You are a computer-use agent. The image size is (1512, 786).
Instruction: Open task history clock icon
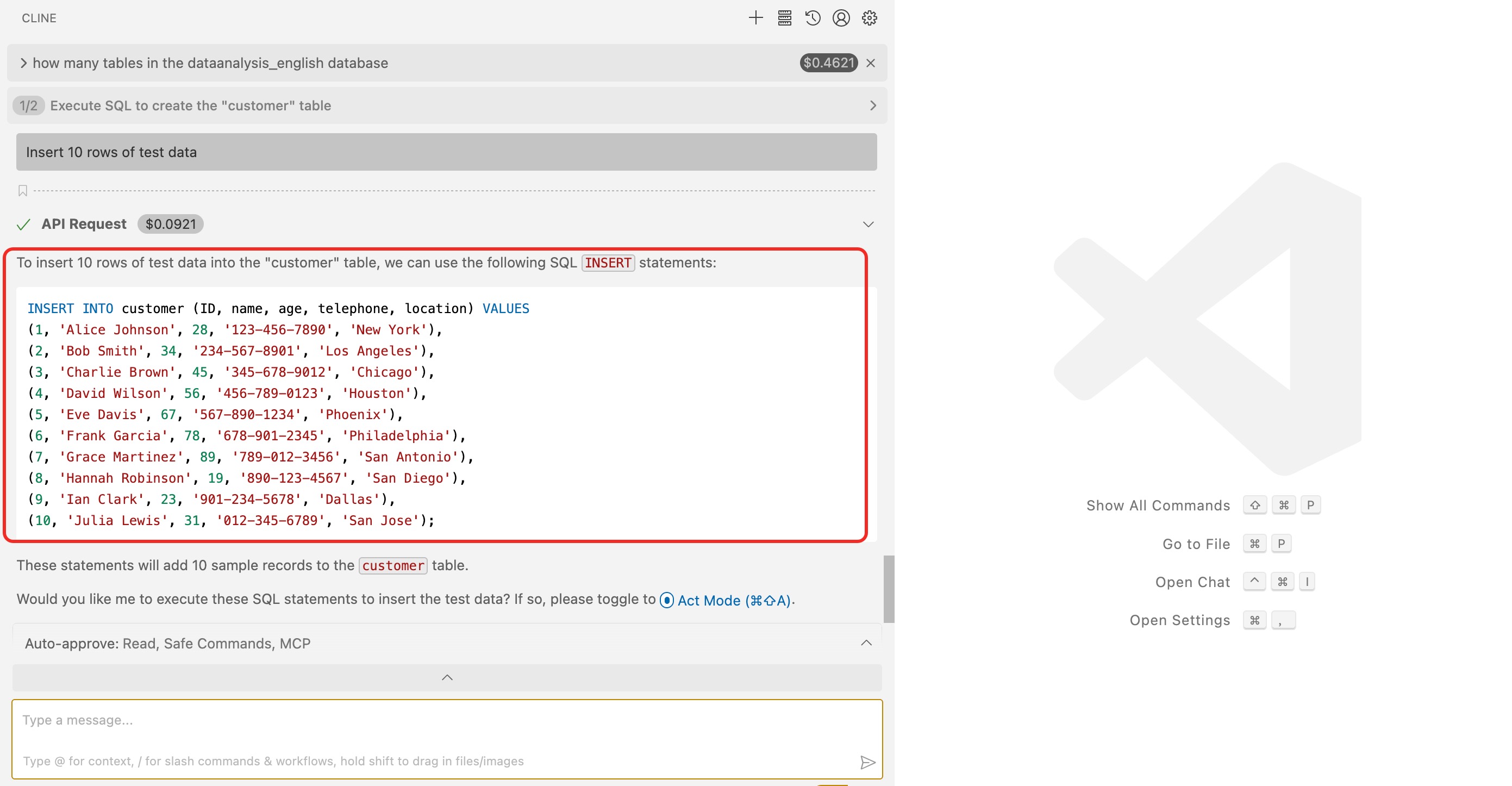(x=813, y=17)
